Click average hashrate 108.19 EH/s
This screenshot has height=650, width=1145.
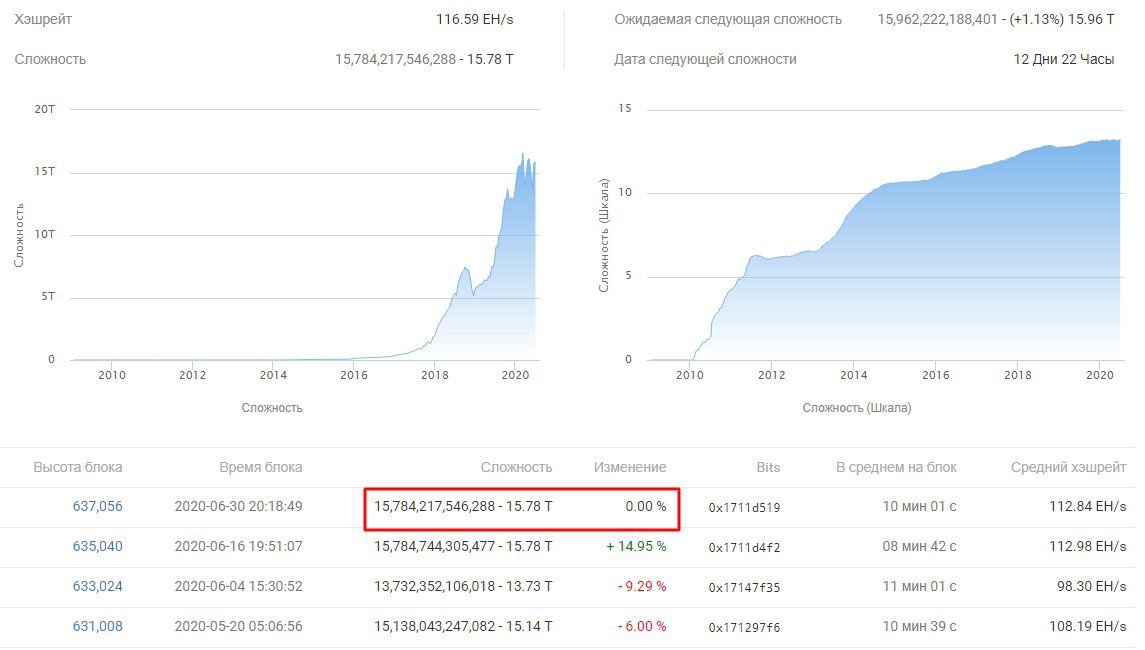pyautogui.click(x=1087, y=627)
